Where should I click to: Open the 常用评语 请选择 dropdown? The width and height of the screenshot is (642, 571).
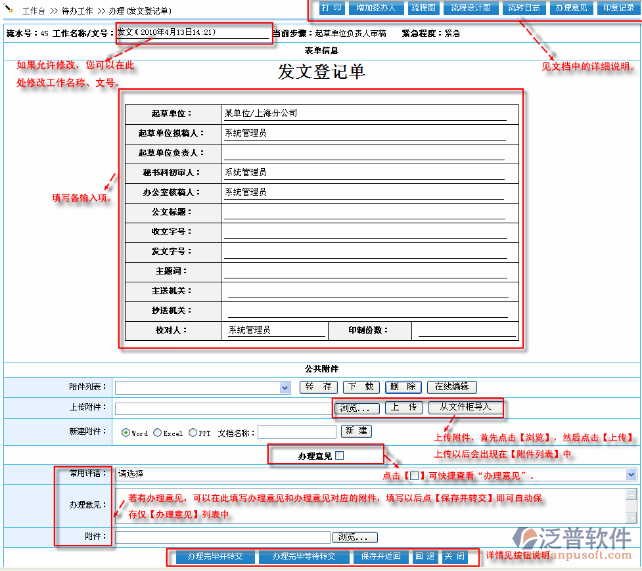(x=631, y=475)
